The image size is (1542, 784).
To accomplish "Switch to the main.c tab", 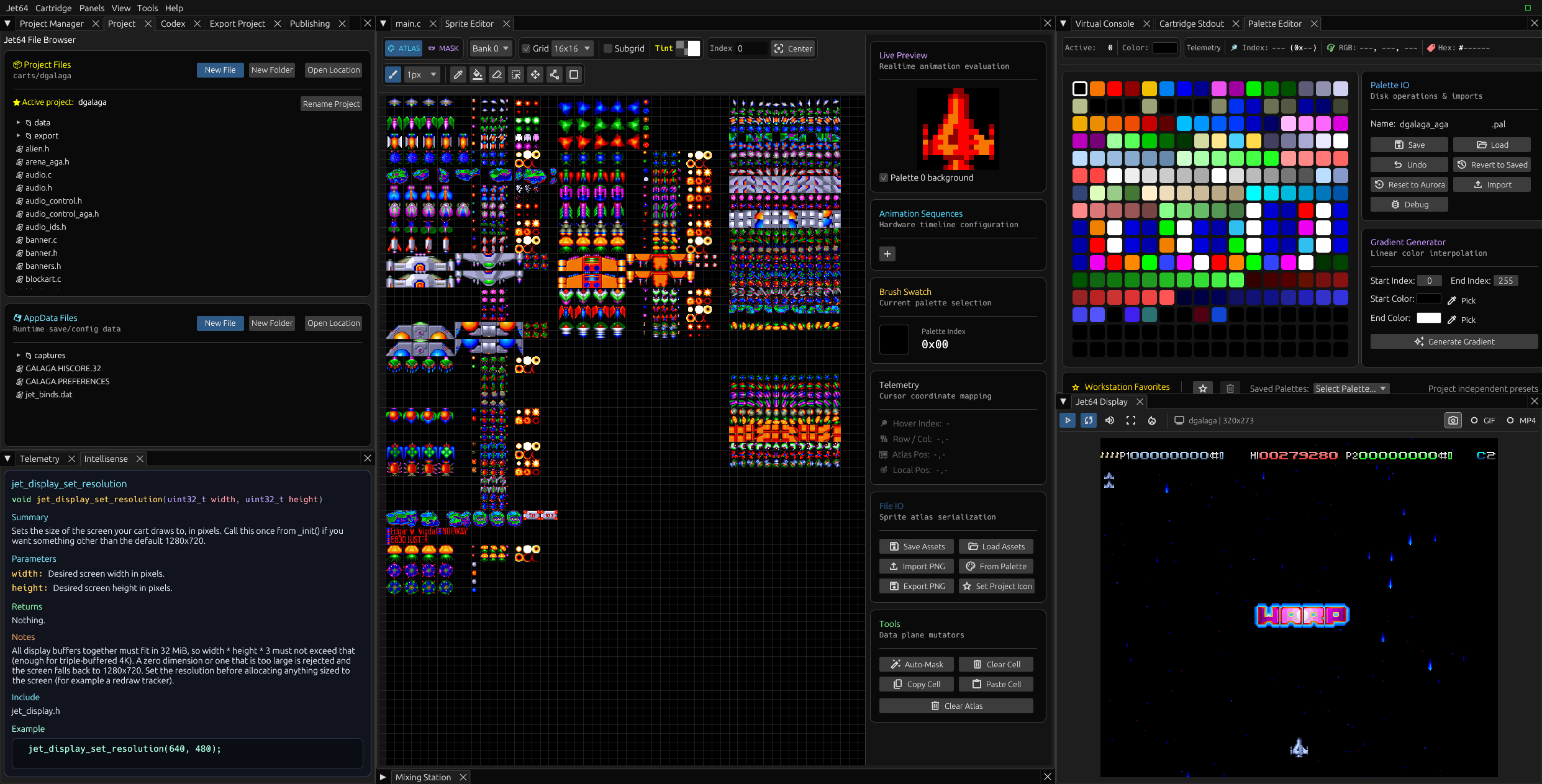I will coord(408,24).
